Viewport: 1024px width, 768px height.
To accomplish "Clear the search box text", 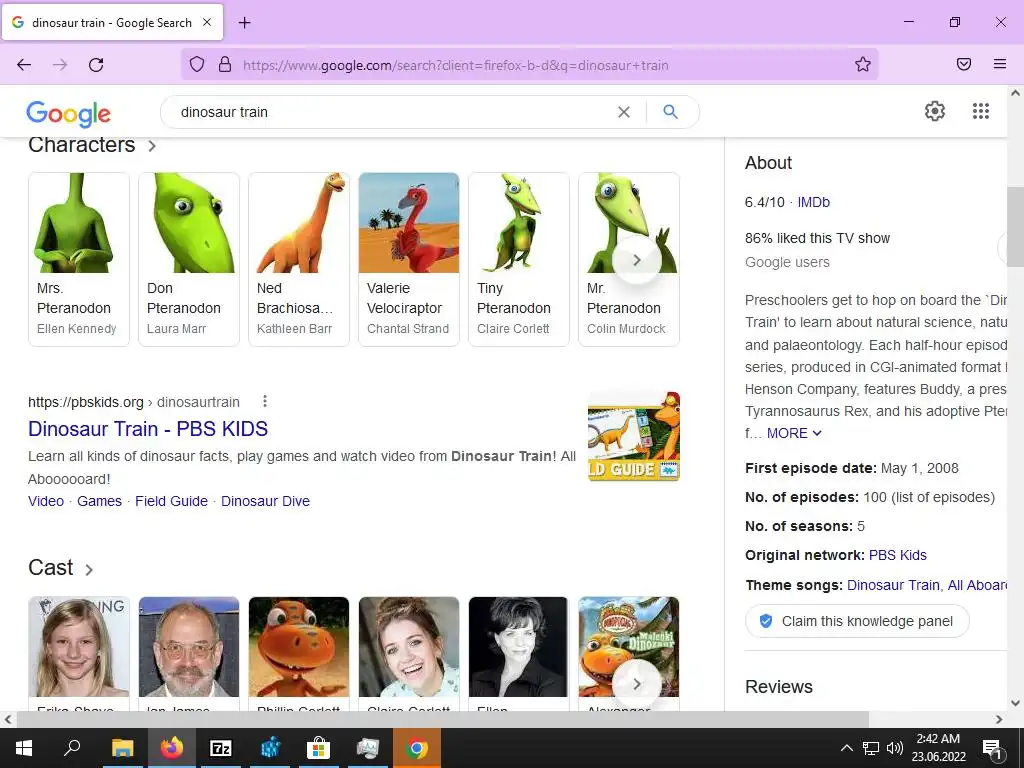I will pyautogui.click(x=624, y=112).
